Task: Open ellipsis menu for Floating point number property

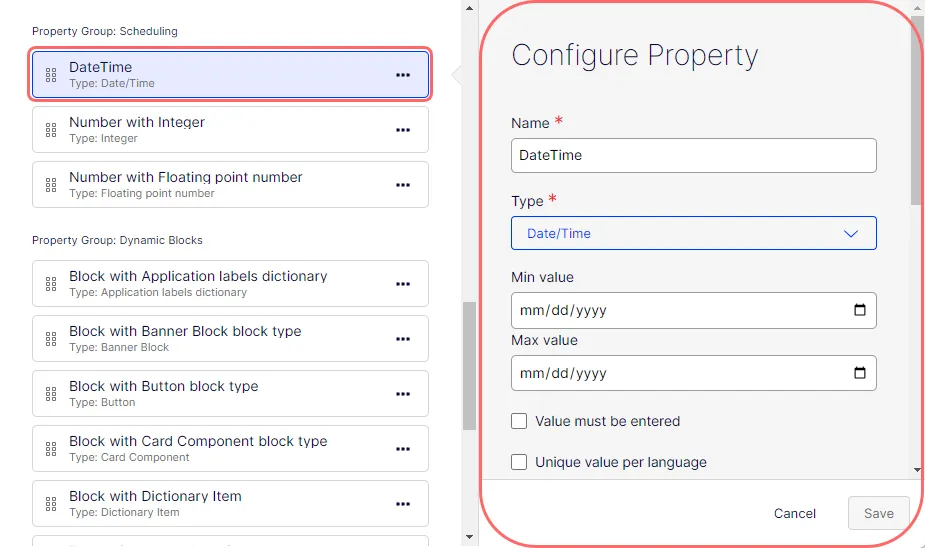Action: (403, 185)
